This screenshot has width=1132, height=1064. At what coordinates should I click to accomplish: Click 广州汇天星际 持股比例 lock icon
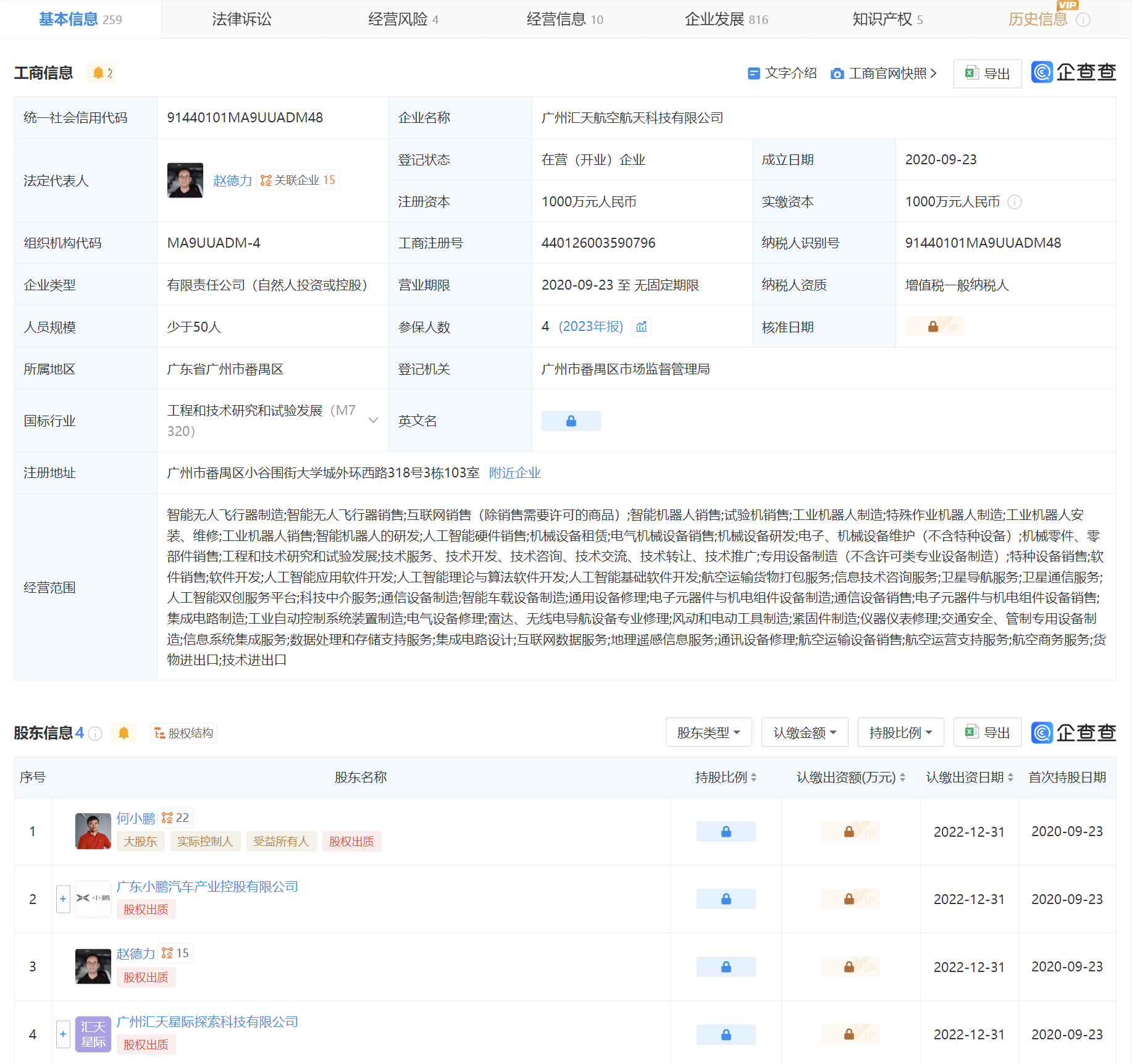click(726, 1034)
